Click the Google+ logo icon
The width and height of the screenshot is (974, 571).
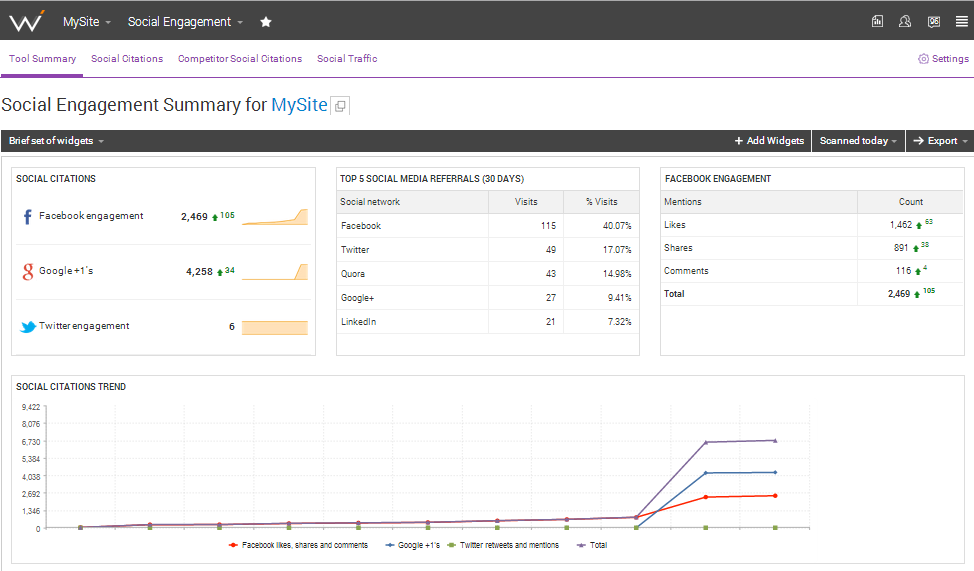[27, 272]
